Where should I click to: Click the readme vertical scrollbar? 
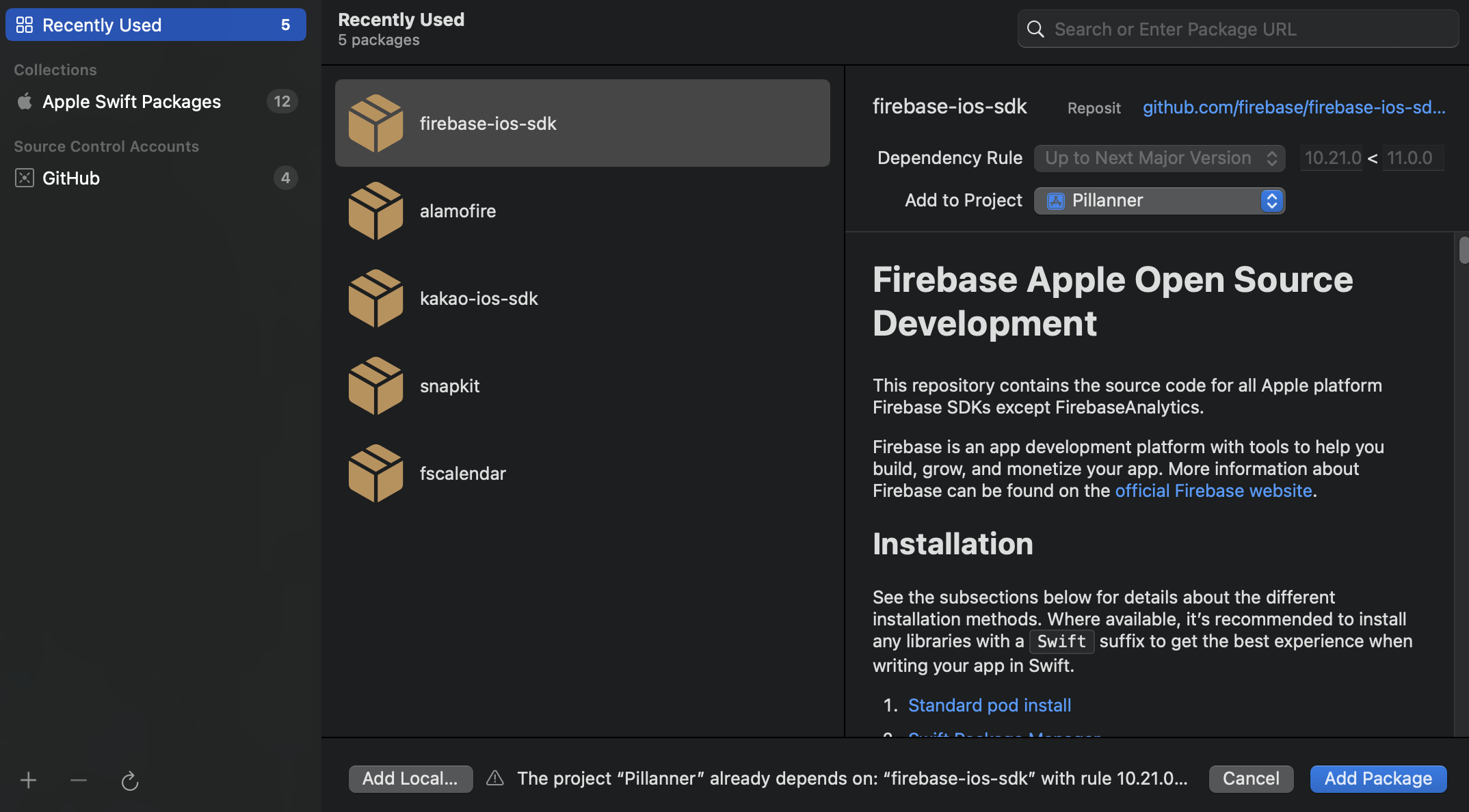point(1463,250)
